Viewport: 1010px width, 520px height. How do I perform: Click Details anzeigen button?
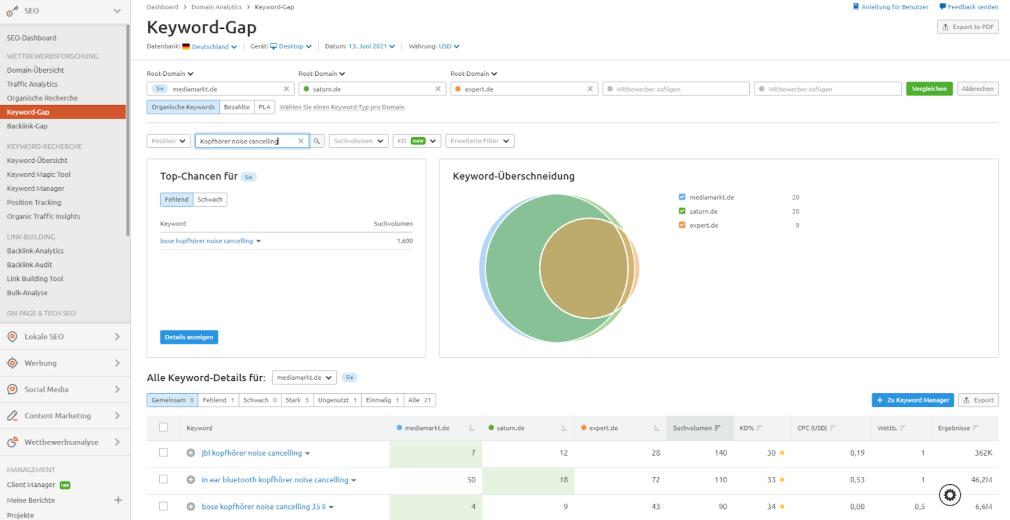pyautogui.click(x=189, y=337)
